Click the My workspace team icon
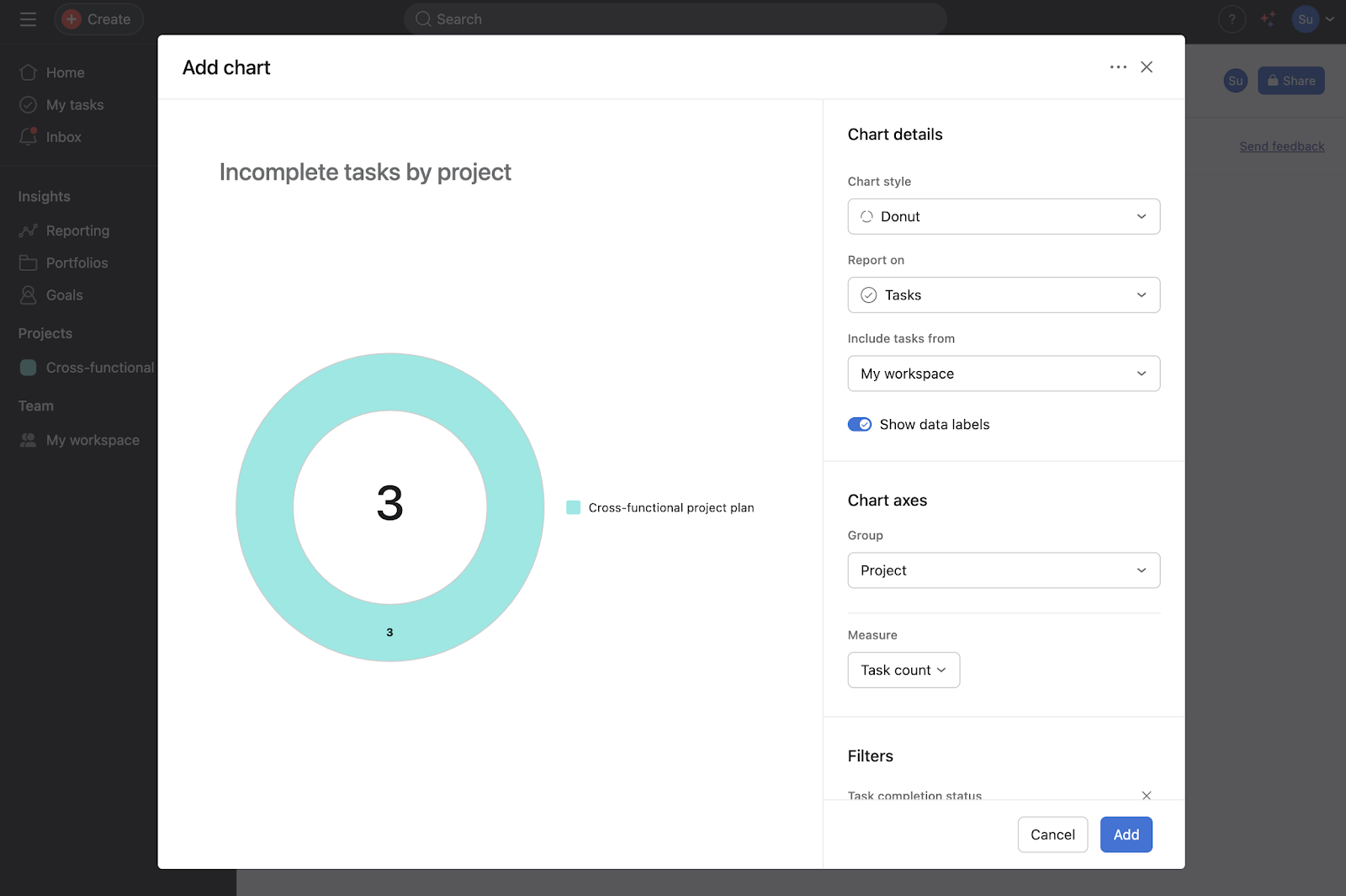This screenshot has height=896, width=1346. pos(28,440)
